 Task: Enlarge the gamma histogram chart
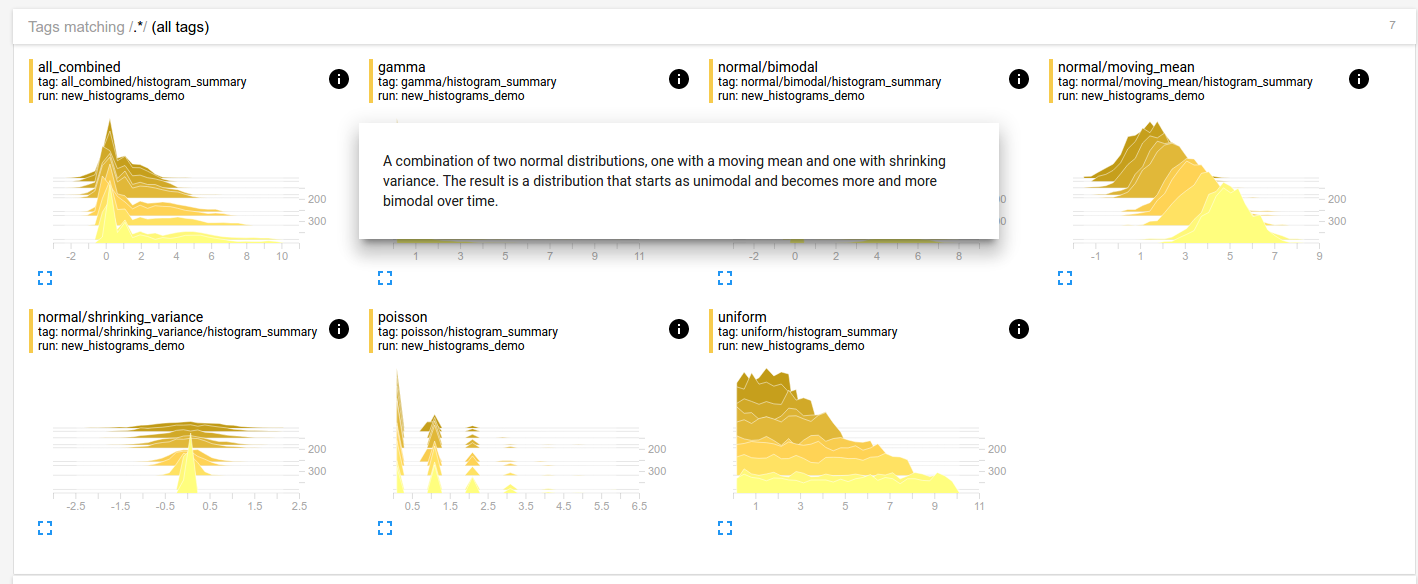click(385, 278)
